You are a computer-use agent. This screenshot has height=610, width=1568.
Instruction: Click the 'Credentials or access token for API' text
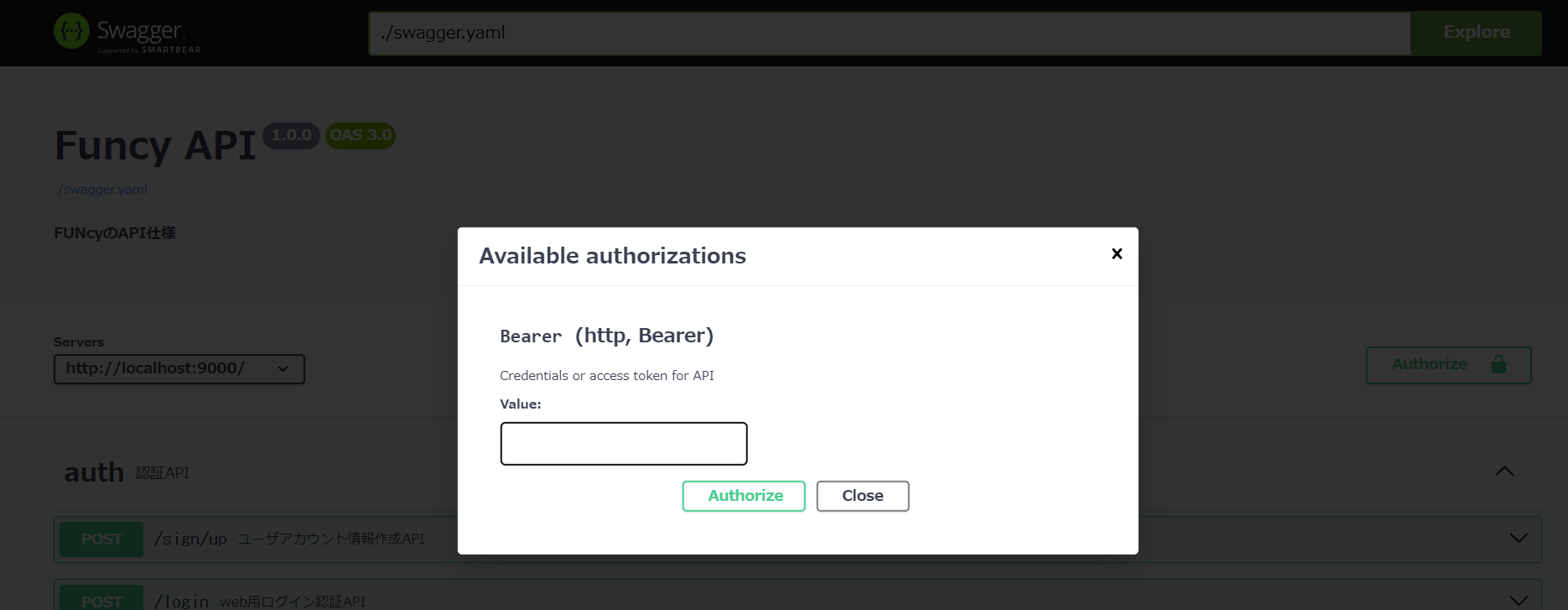click(x=607, y=376)
